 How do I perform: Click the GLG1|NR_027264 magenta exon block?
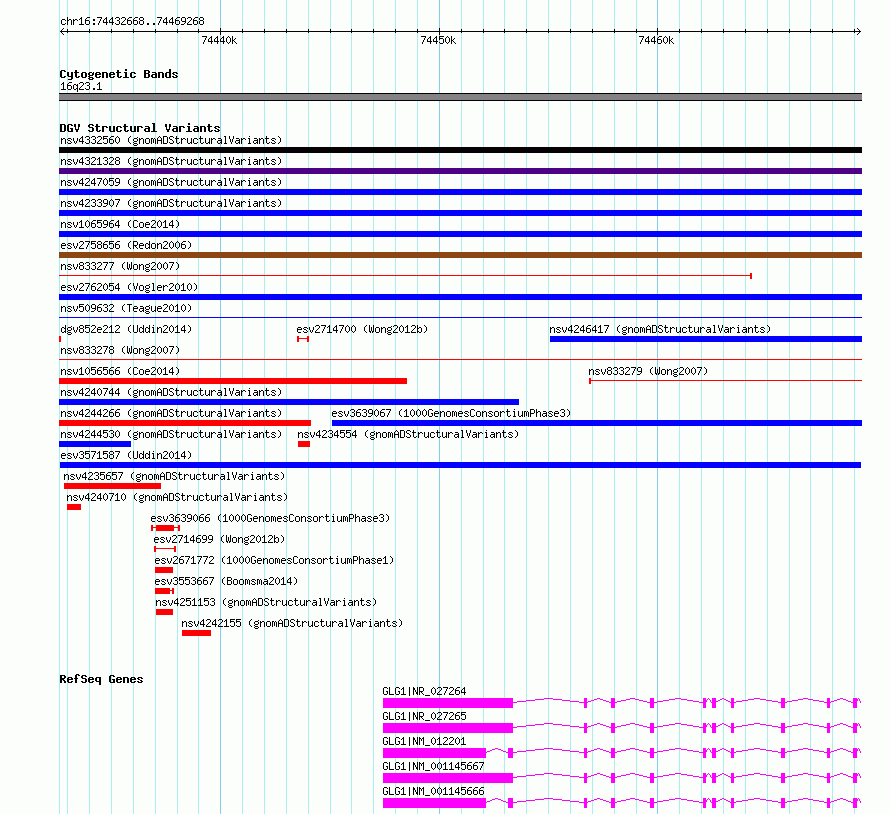(x=448, y=703)
